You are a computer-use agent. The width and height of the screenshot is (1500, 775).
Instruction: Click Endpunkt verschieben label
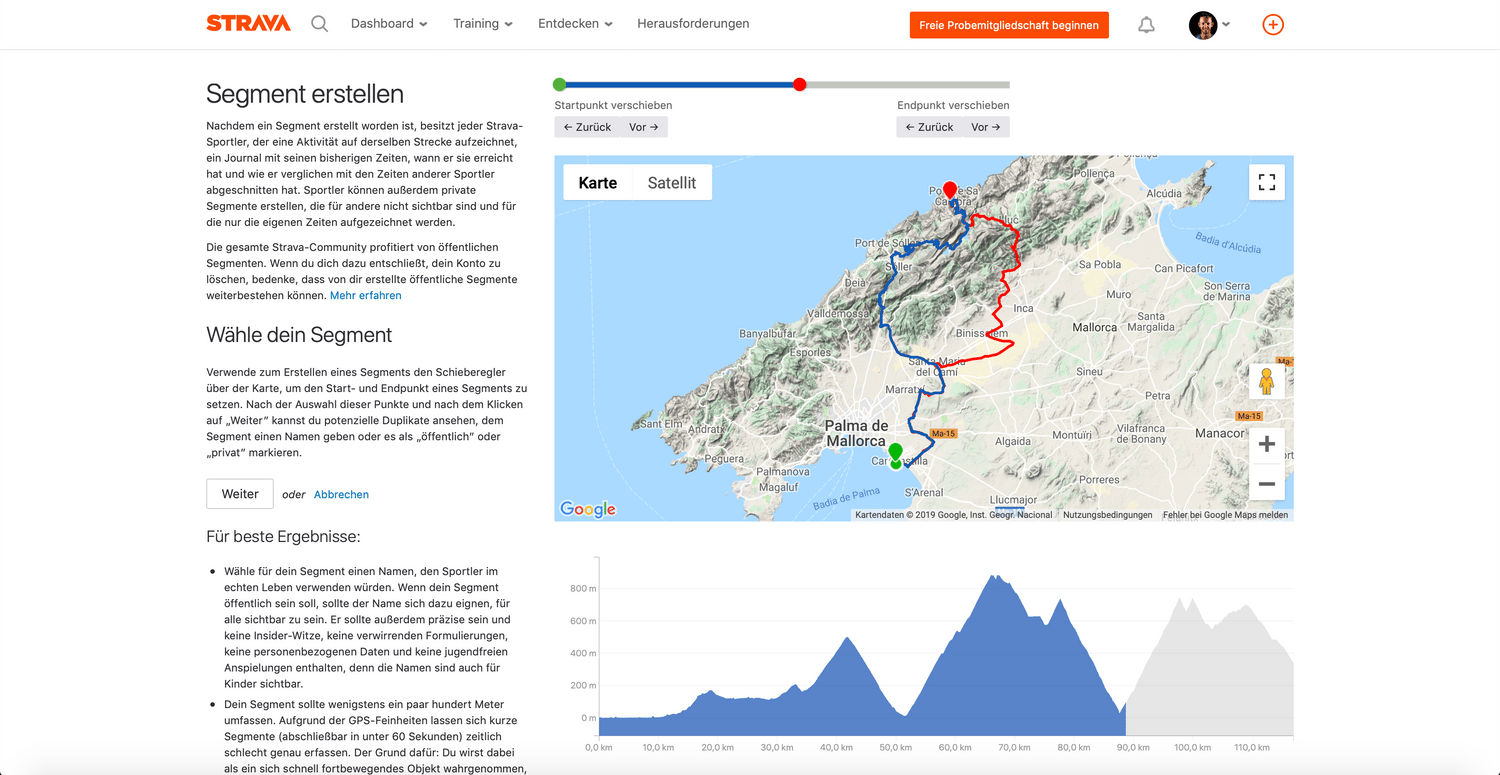953,105
